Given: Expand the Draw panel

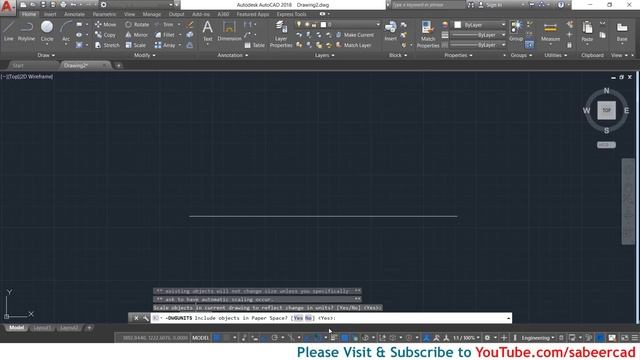Looking at the screenshot, I should click(46, 55).
